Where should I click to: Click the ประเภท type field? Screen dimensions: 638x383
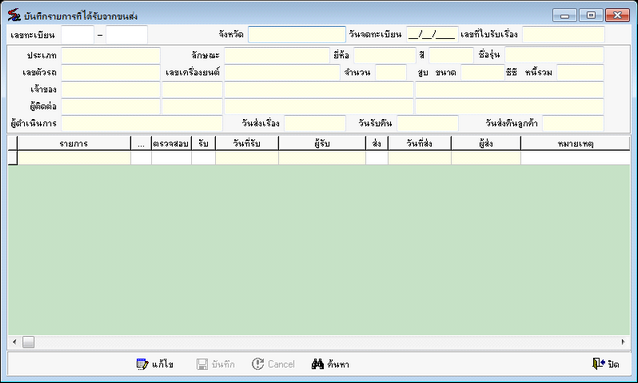tap(111, 55)
